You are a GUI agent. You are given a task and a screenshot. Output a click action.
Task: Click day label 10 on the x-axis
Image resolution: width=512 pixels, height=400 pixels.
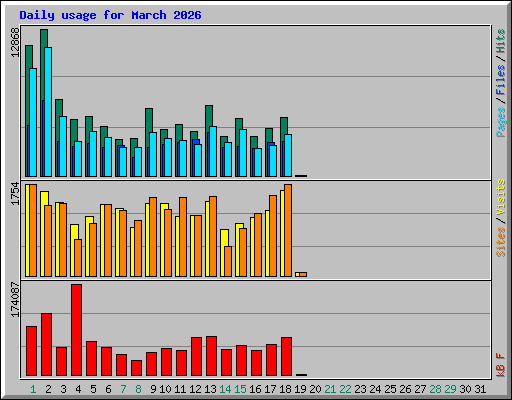point(165,389)
